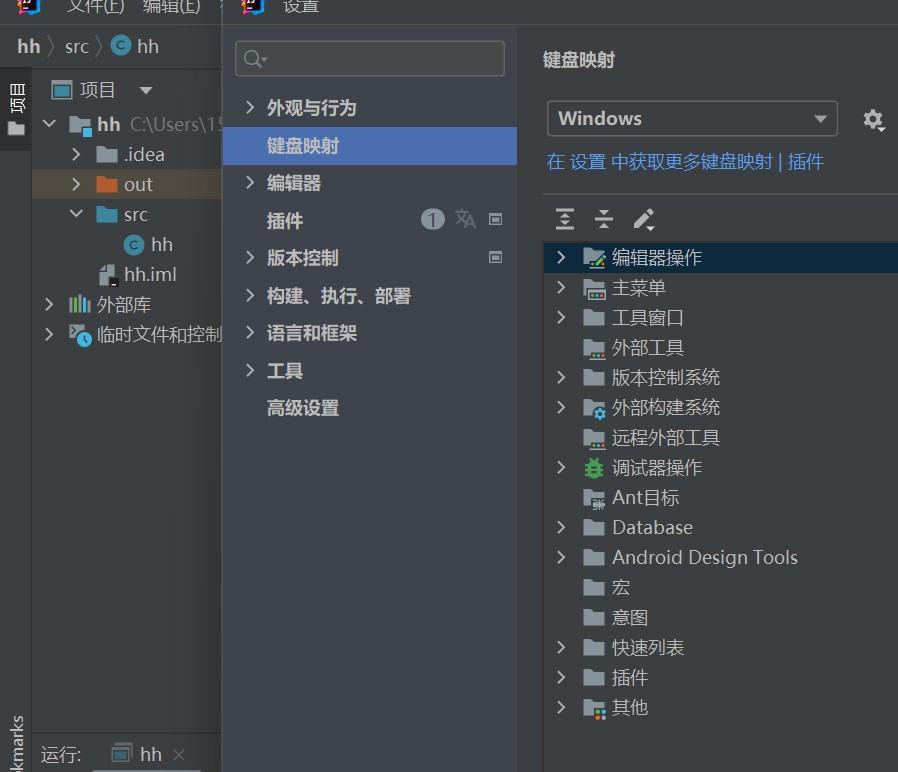898x772 pixels.
Task: Click the hh run configuration icon in run bar
Action: click(x=121, y=753)
